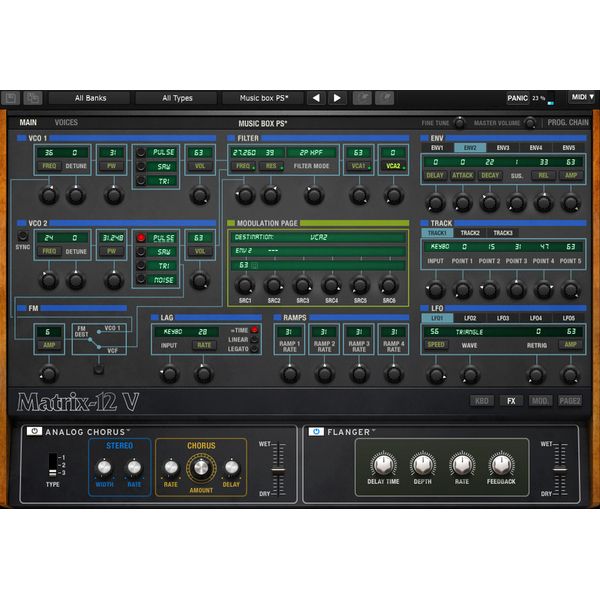Click the Fine Tune knob
This screenshot has width=600, height=600.
click(x=459, y=123)
